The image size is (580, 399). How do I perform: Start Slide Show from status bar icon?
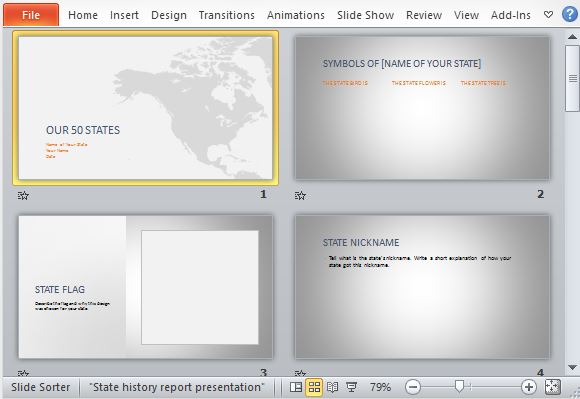[351, 387]
